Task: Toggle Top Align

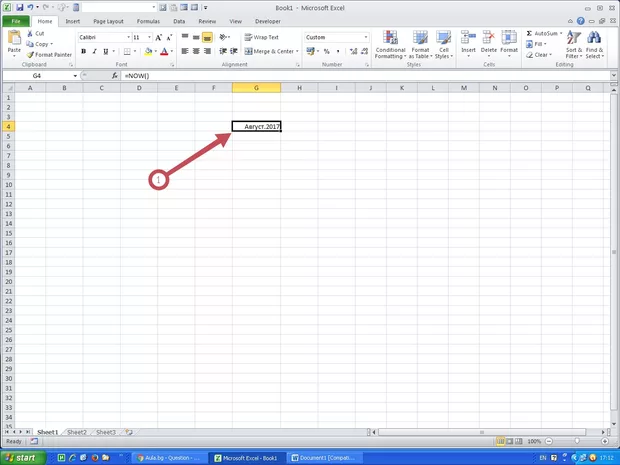Action: click(185, 37)
